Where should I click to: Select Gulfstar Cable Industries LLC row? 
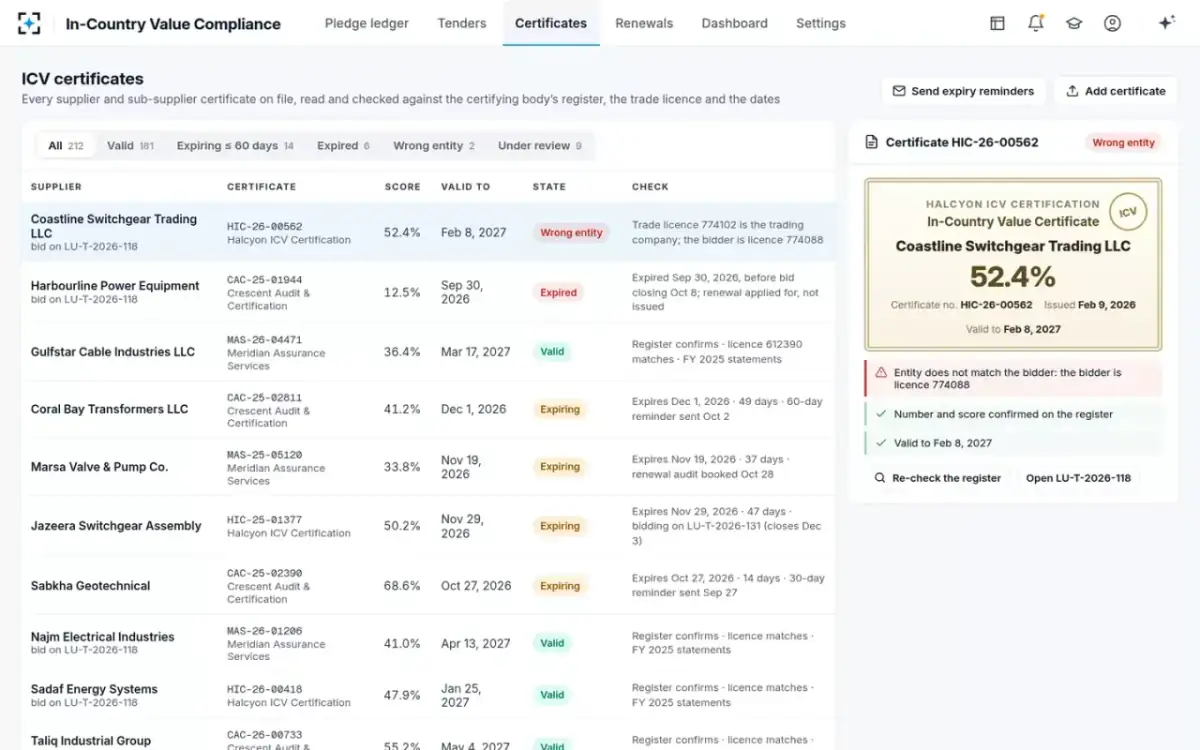pos(428,352)
